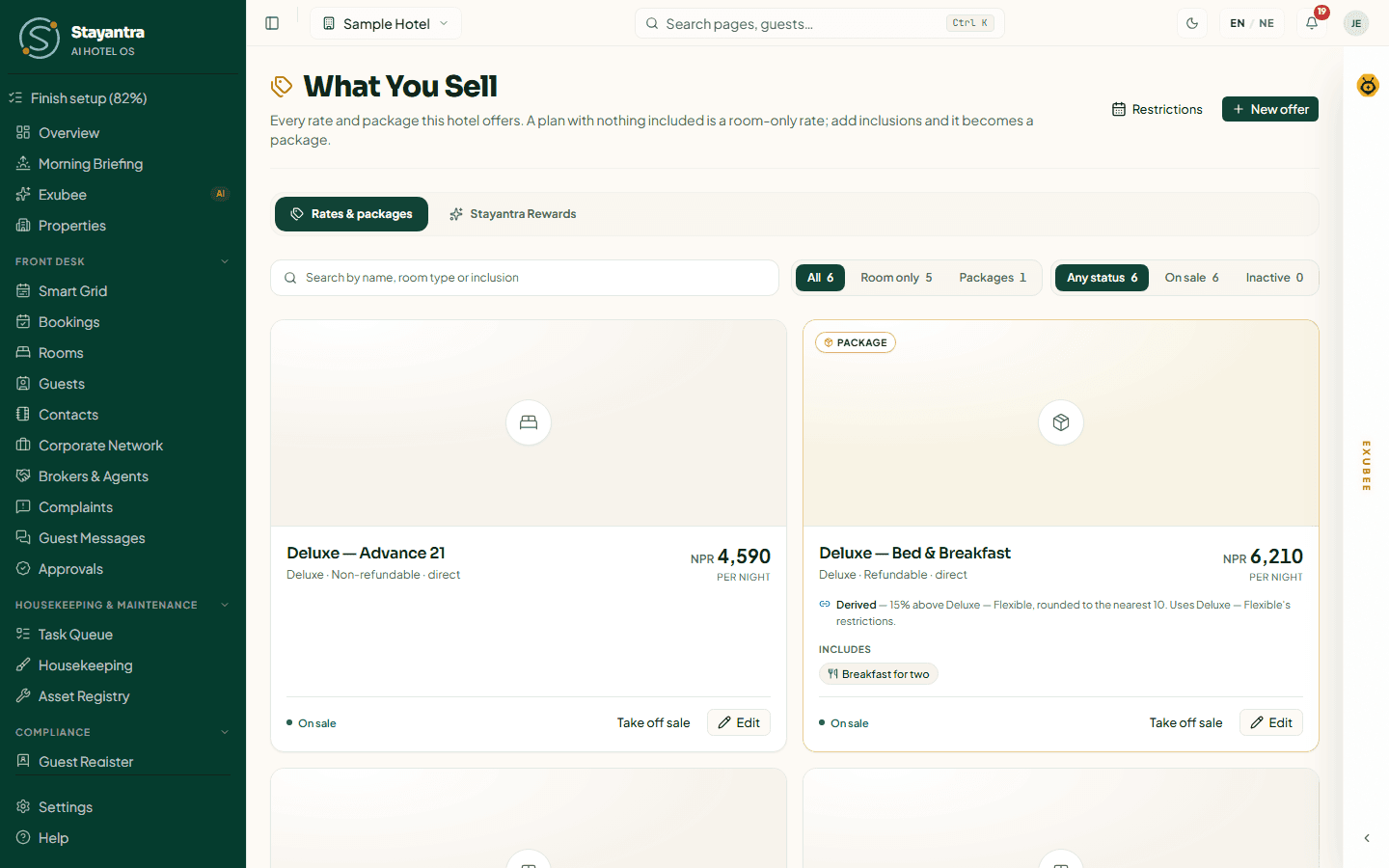This screenshot has height=868, width=1389.
Task: Open Restrictions
Action: (1157, 109)
